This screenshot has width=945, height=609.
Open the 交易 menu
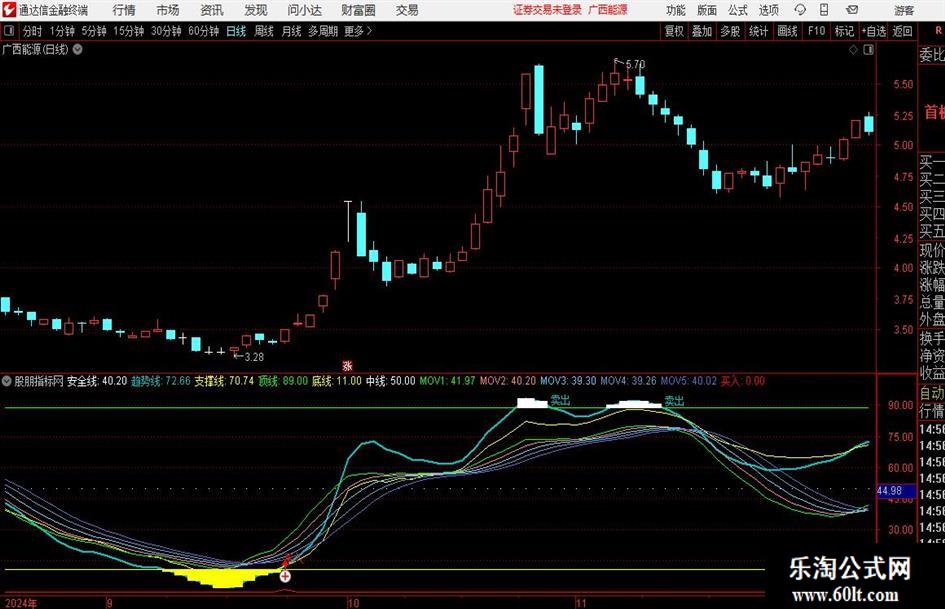tap(407, 10)
